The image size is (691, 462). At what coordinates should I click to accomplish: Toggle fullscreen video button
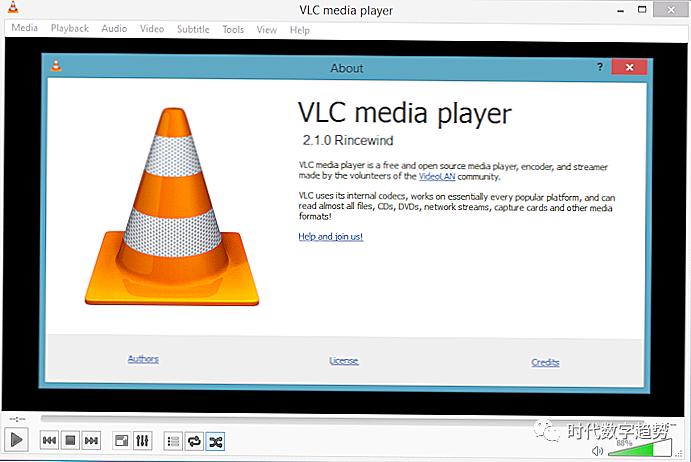(121, 440)
